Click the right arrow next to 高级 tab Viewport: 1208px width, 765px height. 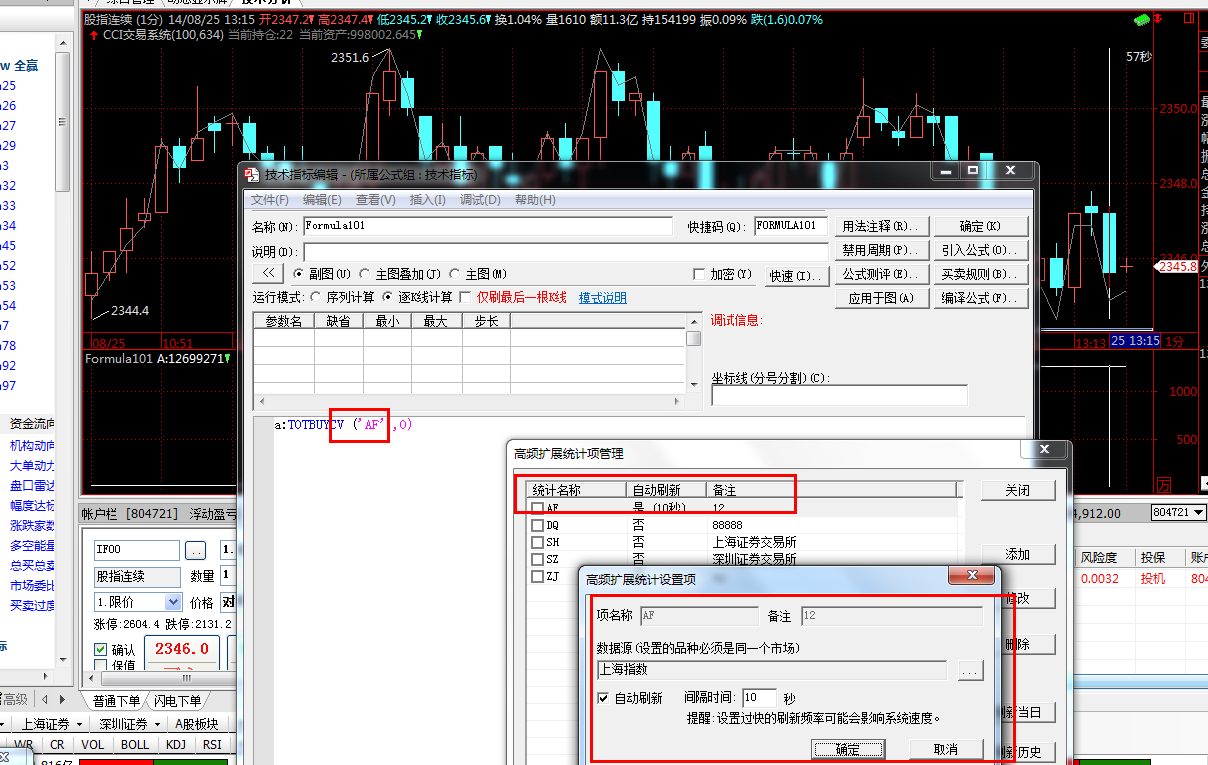[x=62, y=700]
